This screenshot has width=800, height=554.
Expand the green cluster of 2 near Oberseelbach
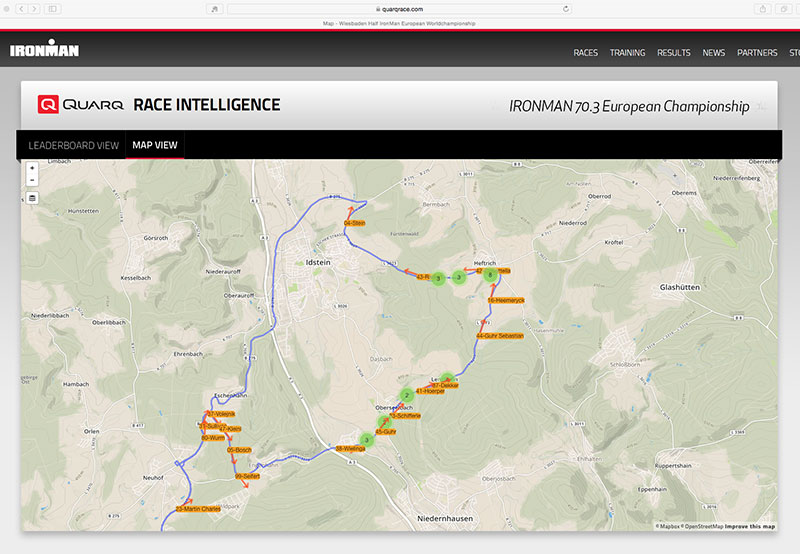[x=407, y=395]
